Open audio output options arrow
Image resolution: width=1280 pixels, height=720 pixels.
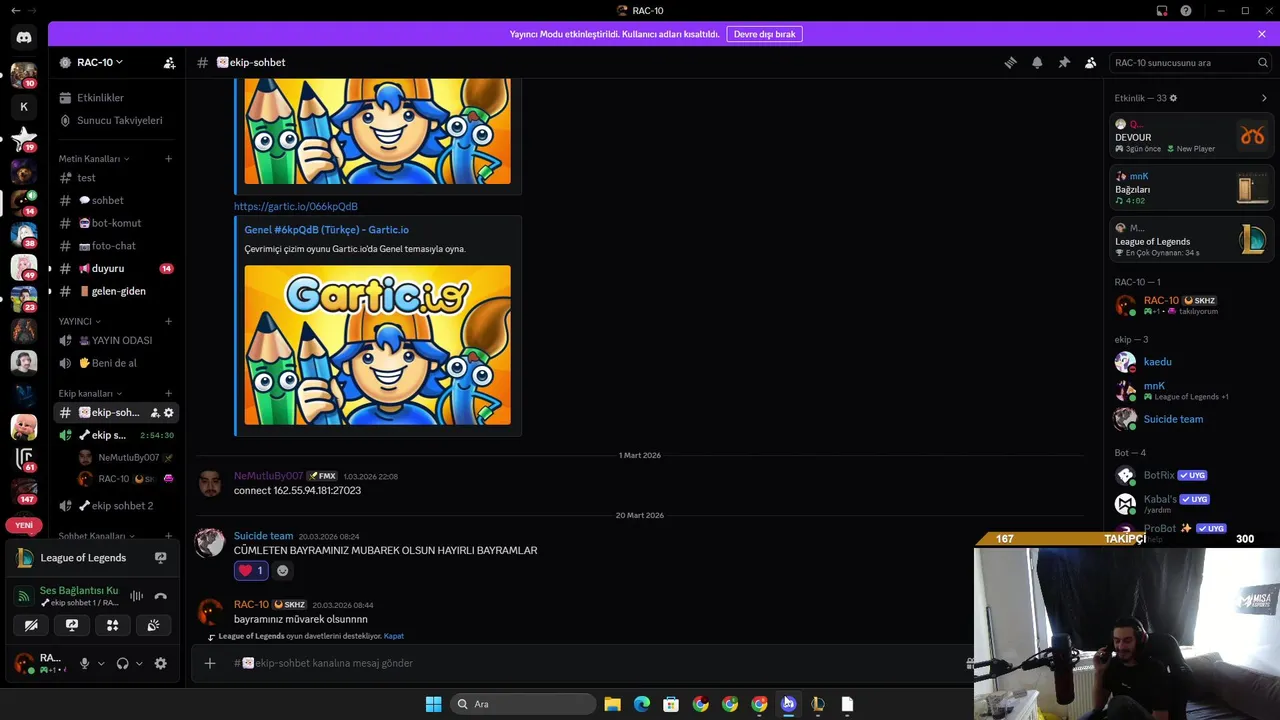point(139,663)
